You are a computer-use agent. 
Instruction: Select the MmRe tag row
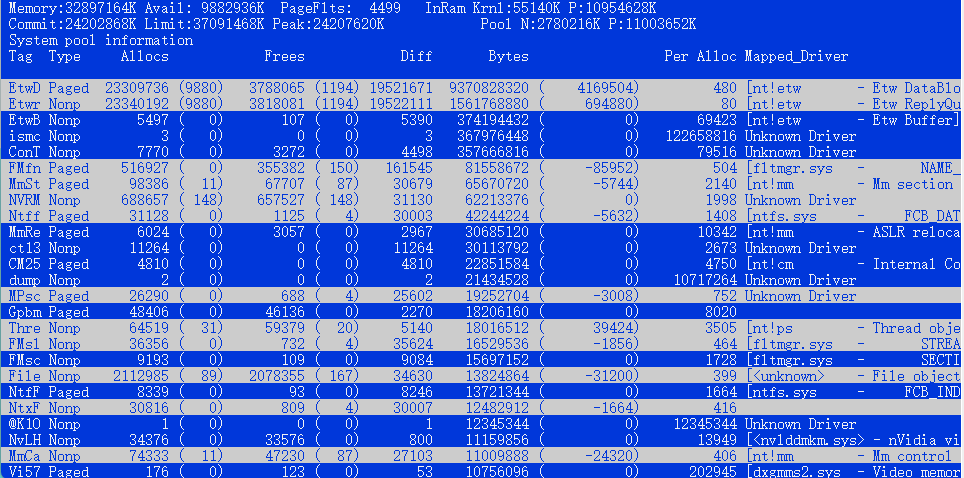(x=482, y=232)
